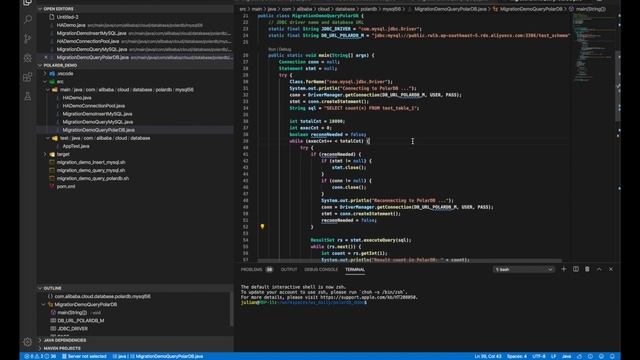Click the thumbs-up Java status icon
Image resolution: width=640 pixels, height=360 pixels.
click(579, 356)
